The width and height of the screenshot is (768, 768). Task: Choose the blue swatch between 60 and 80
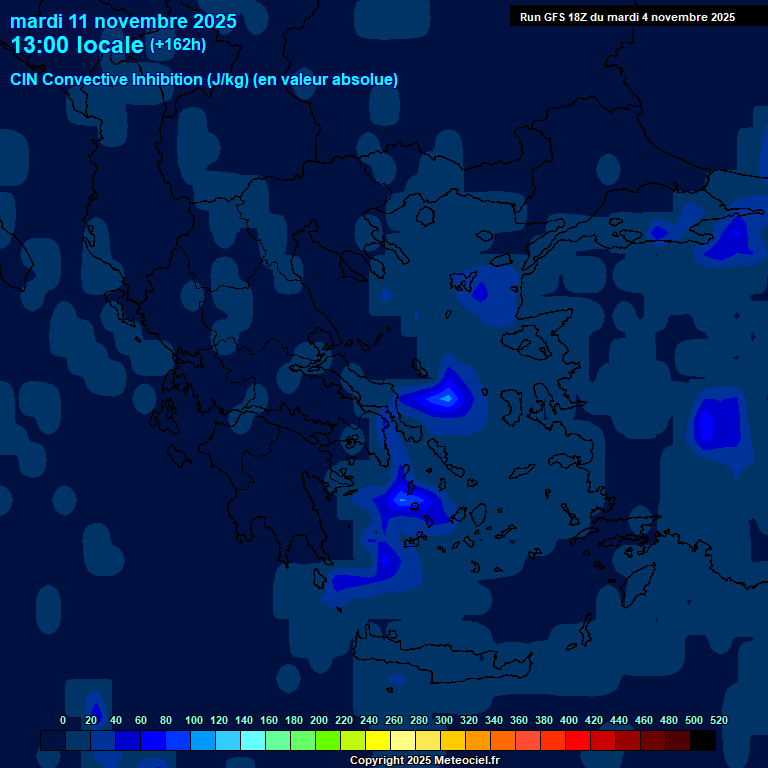click(x=153, y=740)
